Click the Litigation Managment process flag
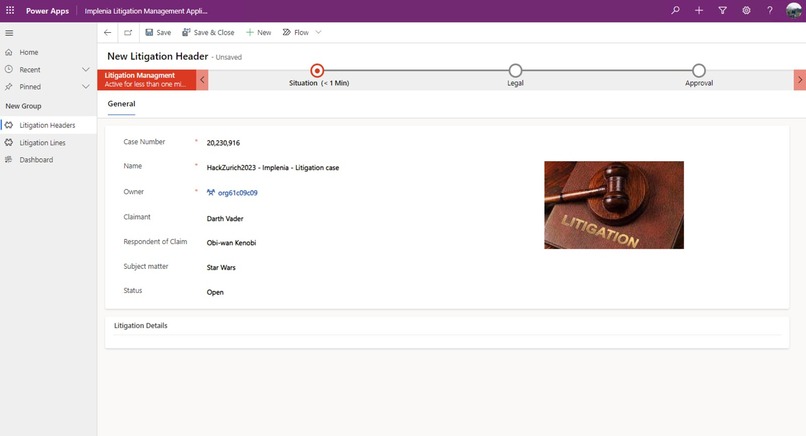 146,80
